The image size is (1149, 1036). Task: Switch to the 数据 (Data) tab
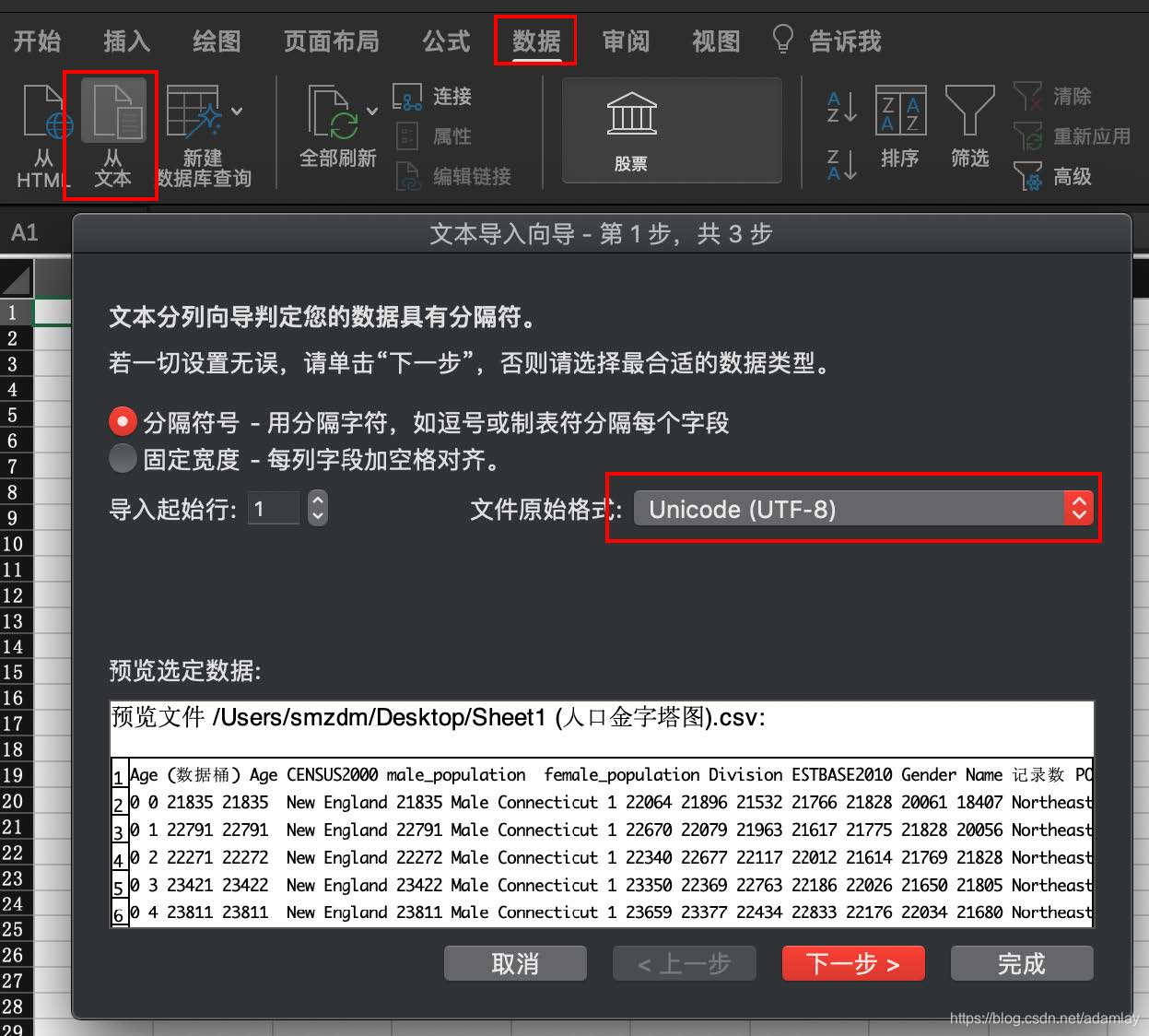[536, 41]
